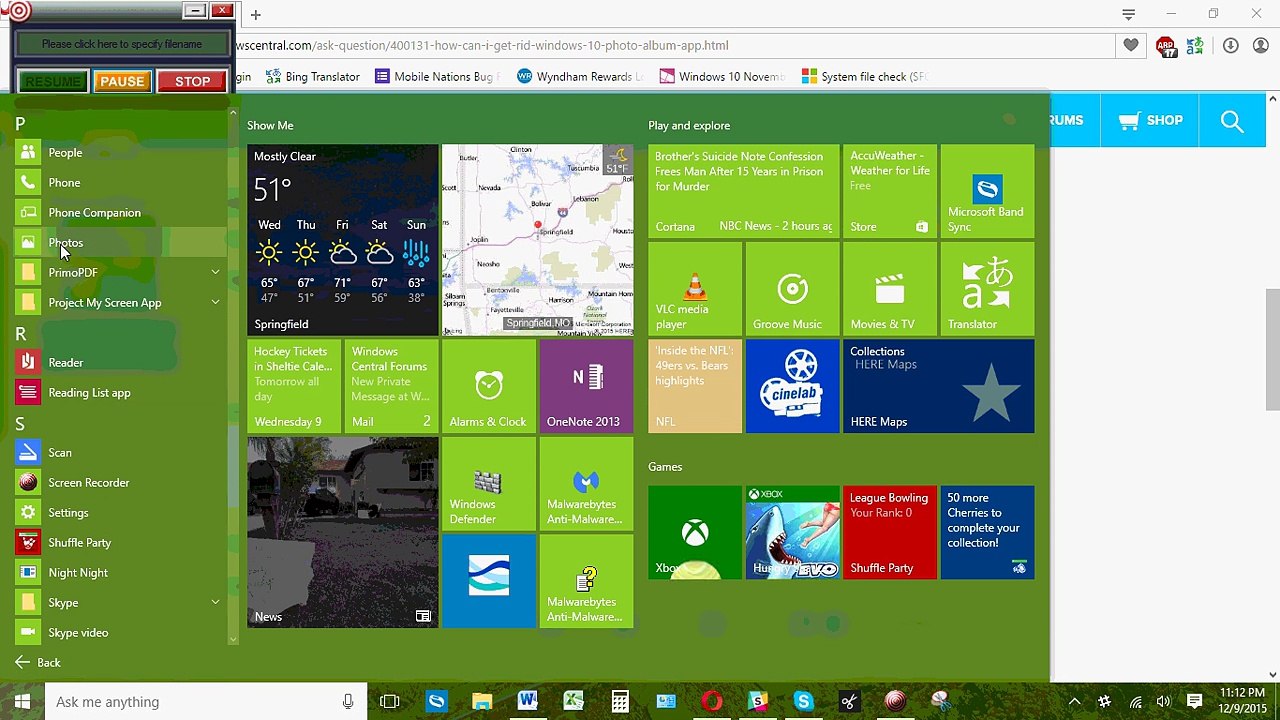Open the Translator tile
1280x720 pixels.
pyautogui.click(x=987, y=289)
